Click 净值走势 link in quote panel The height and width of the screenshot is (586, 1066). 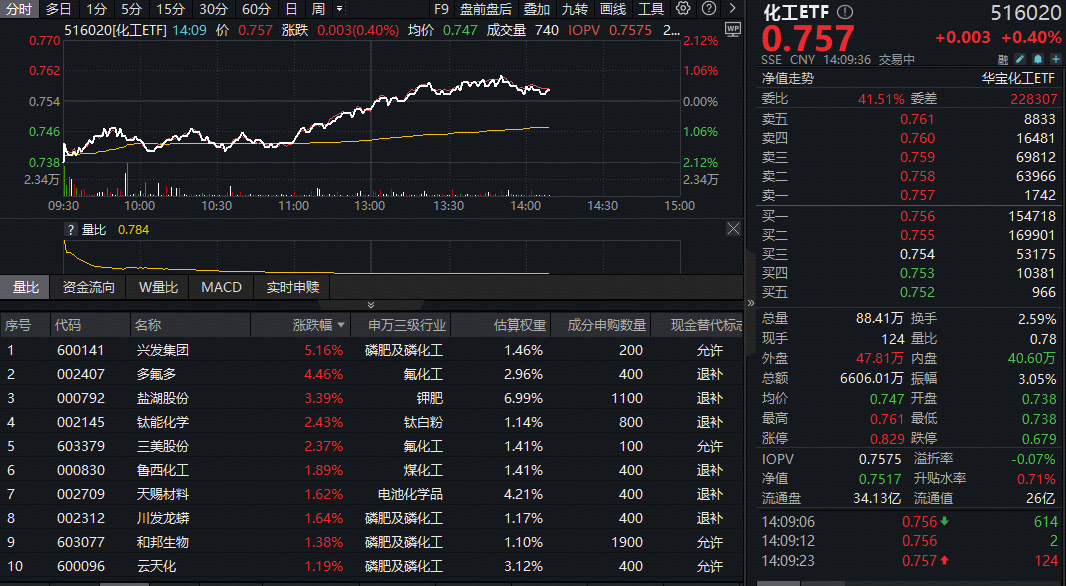[788, 78]
